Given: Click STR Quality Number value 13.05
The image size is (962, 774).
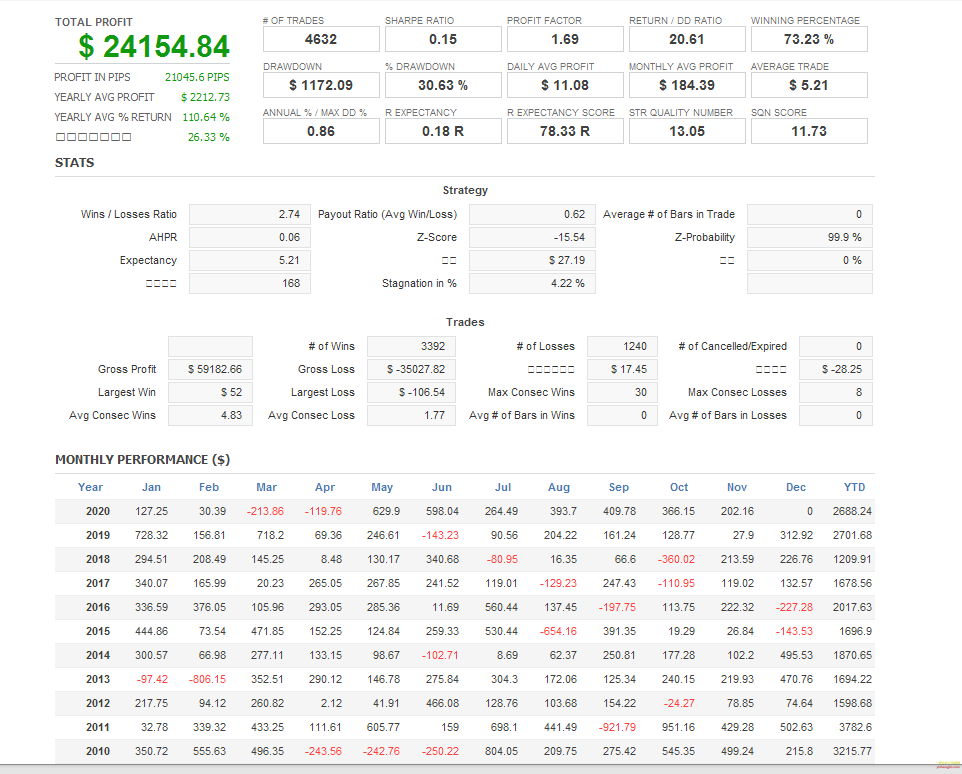Looking at the screenshot, I should tap(687, 131).
